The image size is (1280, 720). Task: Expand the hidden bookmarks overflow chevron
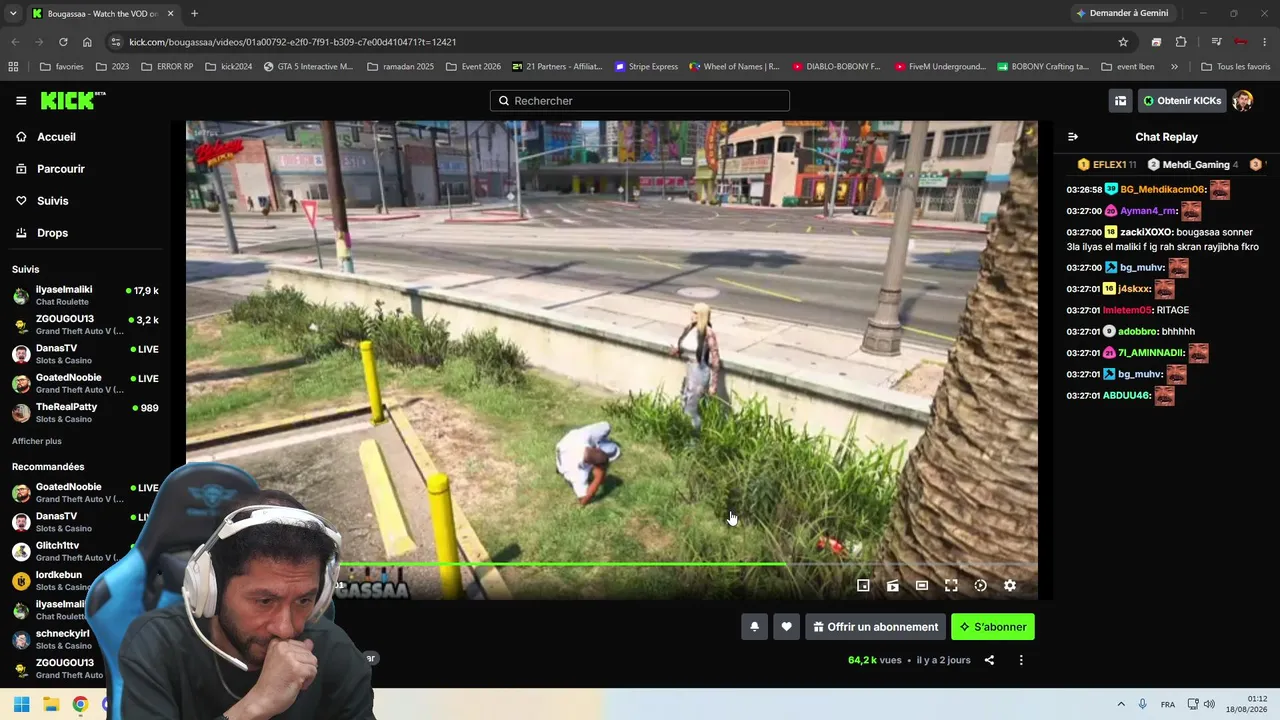1174,67
